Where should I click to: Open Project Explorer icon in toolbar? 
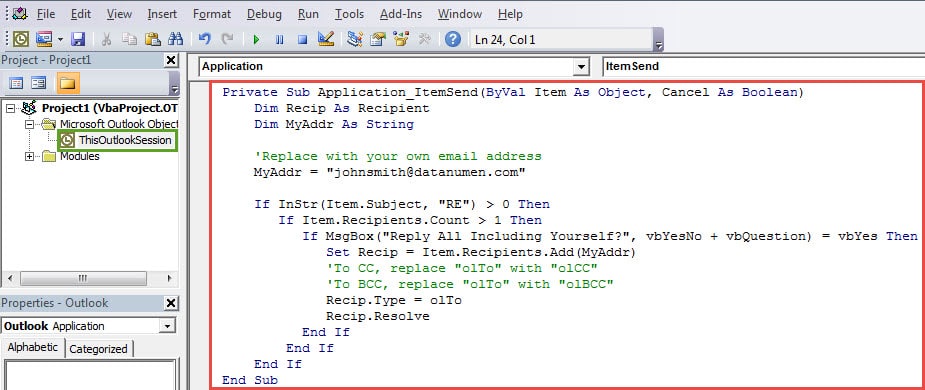[355, 40]
